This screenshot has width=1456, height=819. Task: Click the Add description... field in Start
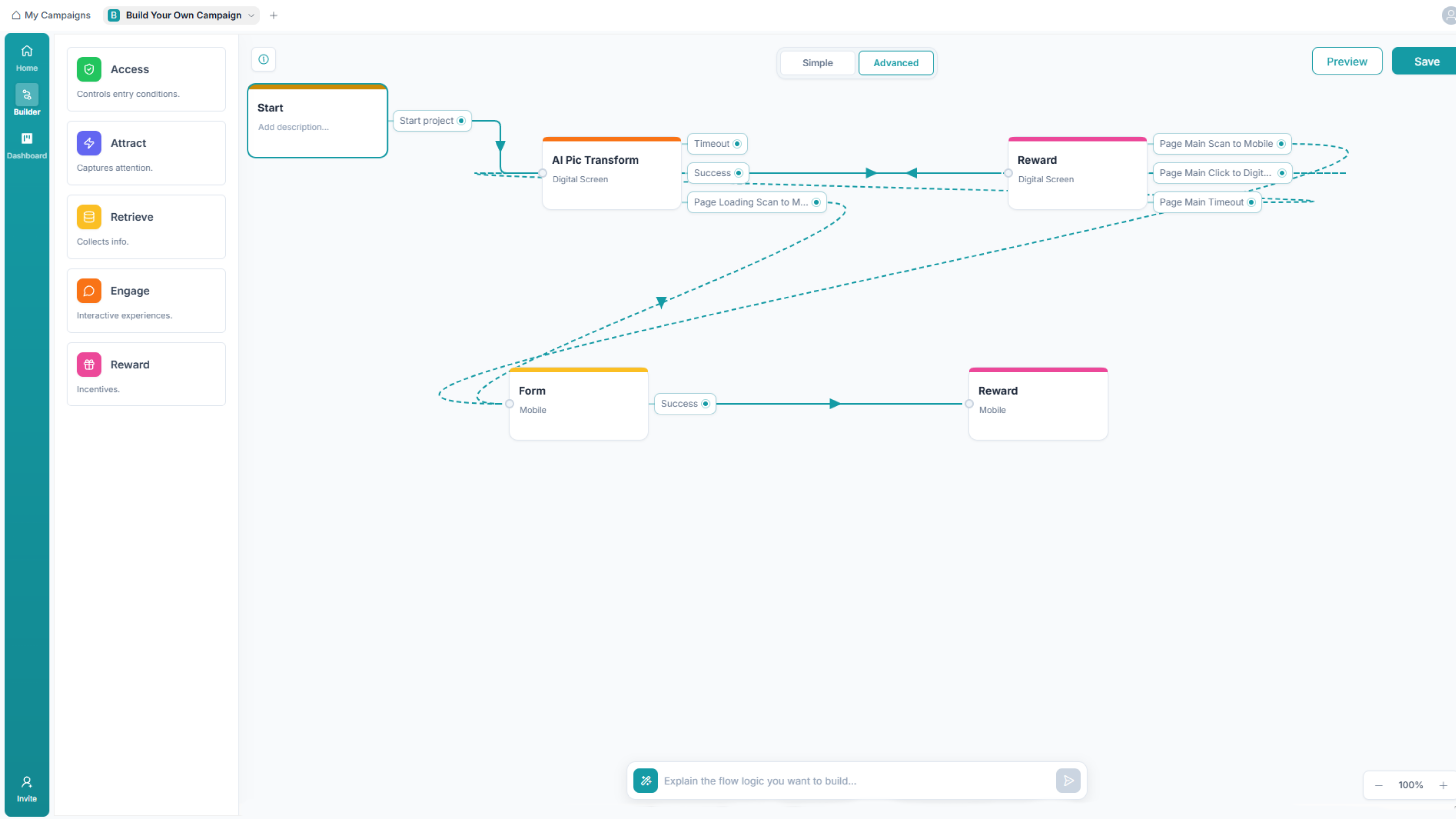click(293, 127)
